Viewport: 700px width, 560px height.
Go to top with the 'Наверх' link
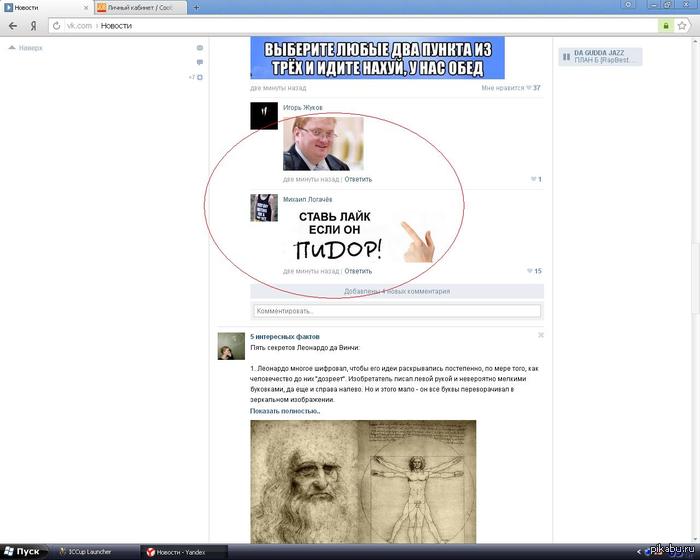coord(26,48)
